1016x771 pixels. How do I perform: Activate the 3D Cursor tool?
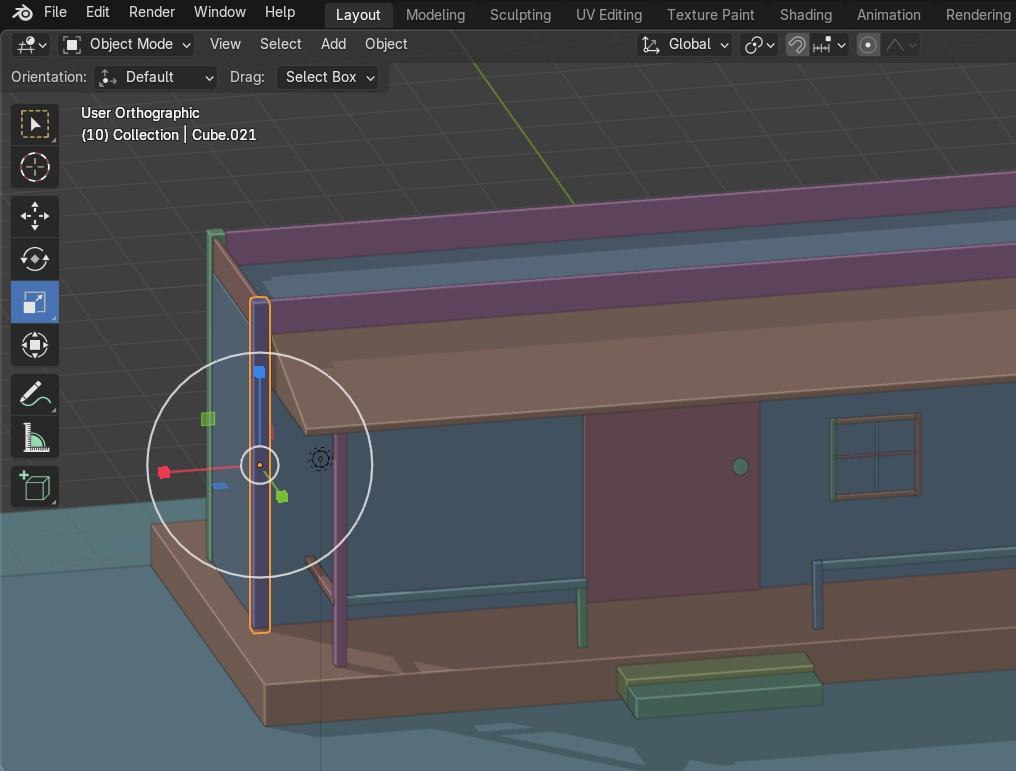click(35, 167)
